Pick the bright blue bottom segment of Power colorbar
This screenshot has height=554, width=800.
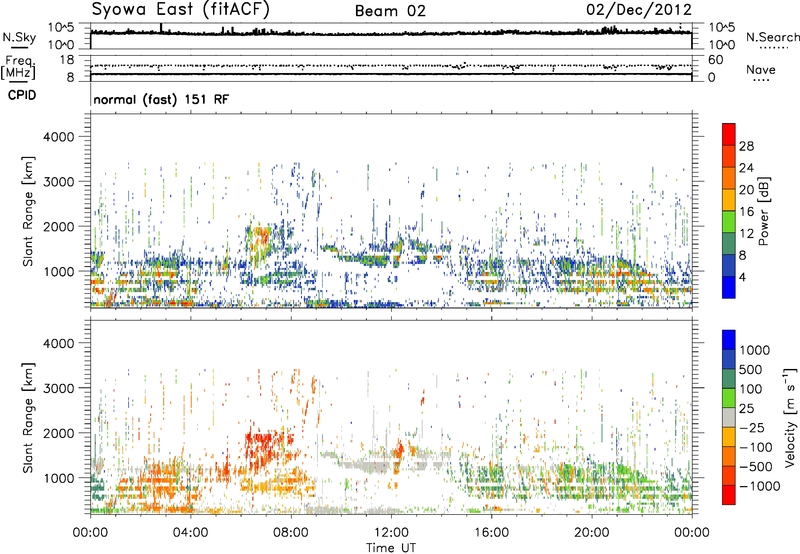click(x=729, y=287)
